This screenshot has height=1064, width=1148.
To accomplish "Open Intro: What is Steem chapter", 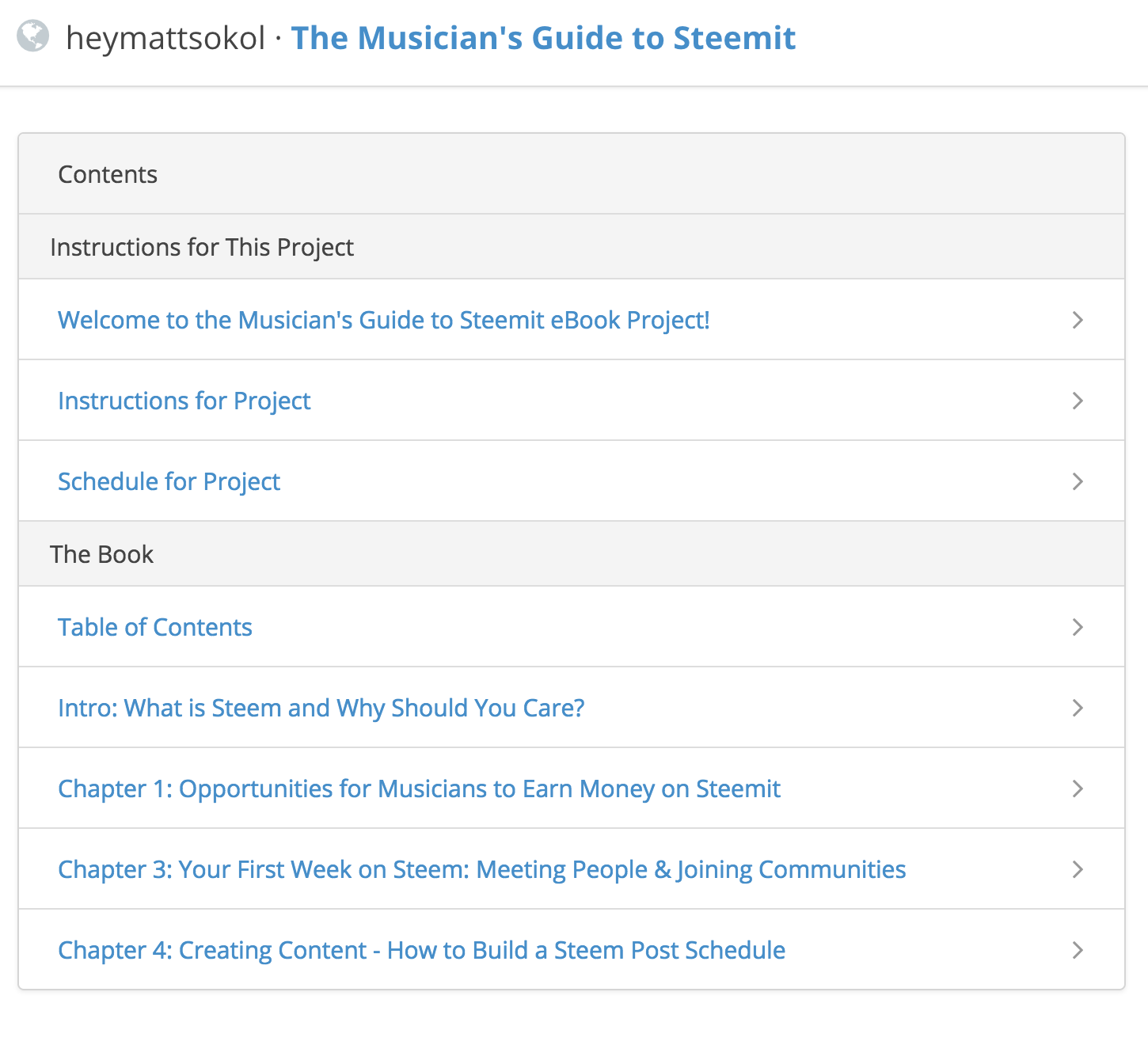I will [x=321, y=708].
